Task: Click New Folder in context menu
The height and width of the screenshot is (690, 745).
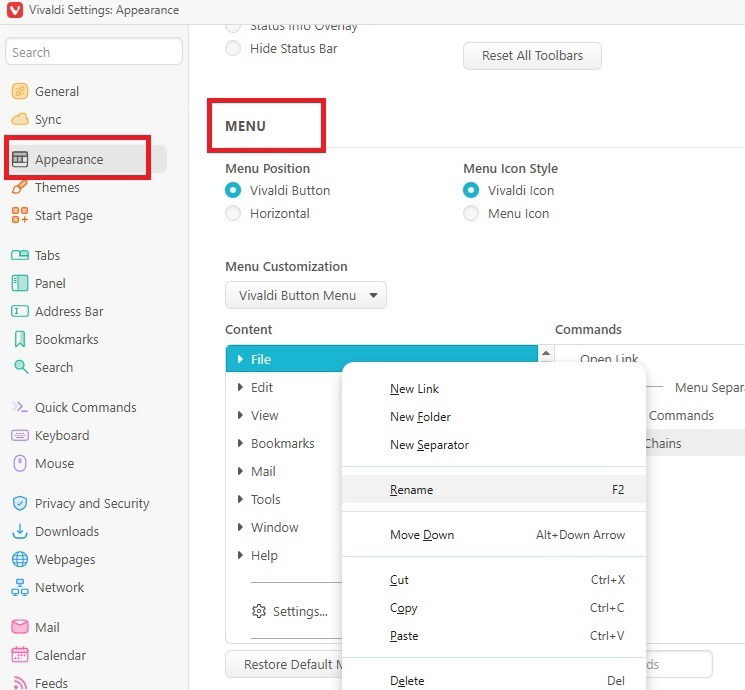Action: [420, 417]
